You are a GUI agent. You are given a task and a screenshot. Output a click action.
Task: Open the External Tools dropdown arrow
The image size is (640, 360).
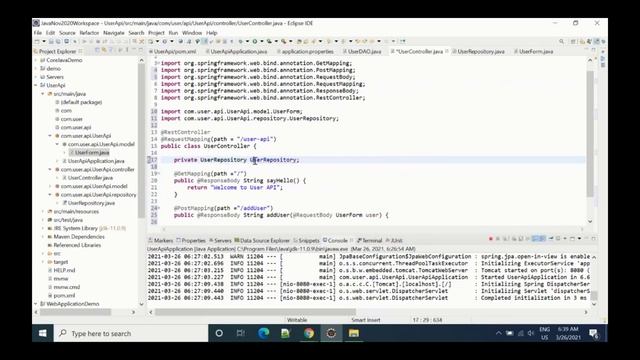pos(291,41)
